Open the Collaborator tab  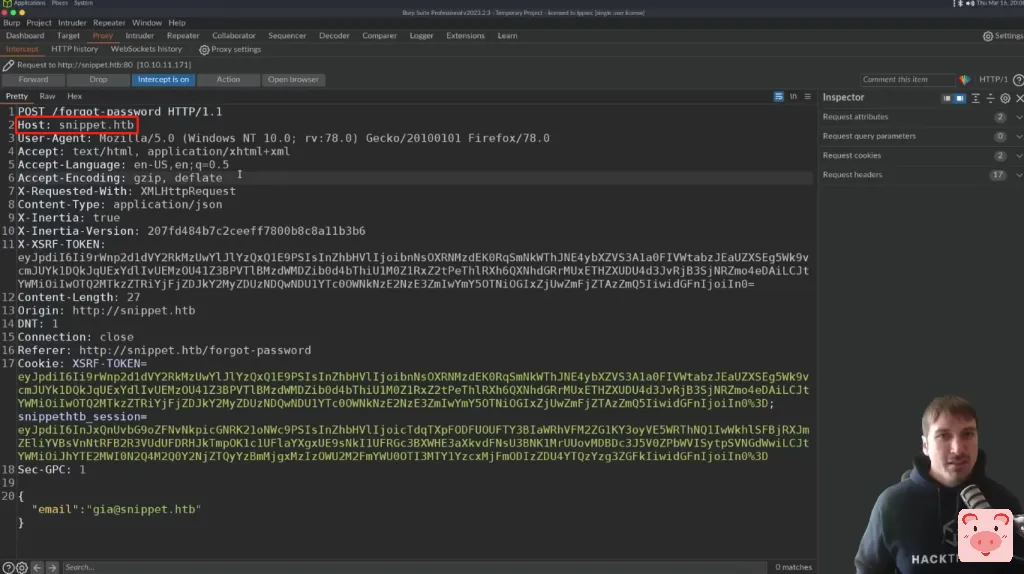[234, 36]
